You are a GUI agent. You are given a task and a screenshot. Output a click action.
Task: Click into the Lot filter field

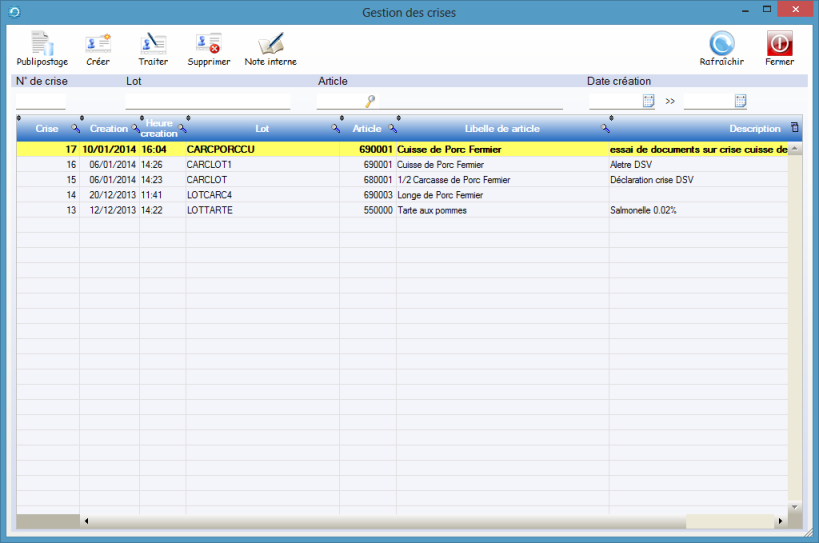tap(207, 101)
